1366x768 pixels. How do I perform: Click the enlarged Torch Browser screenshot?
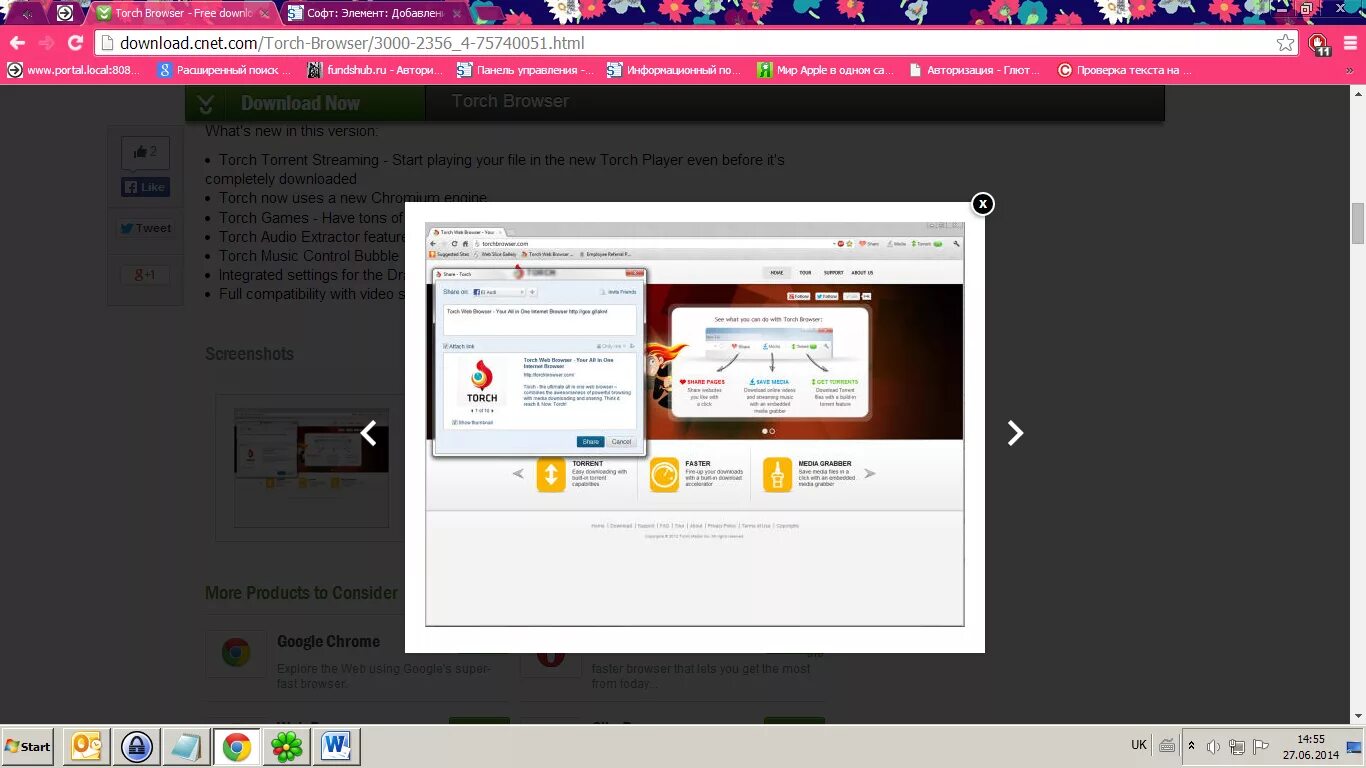click(x=694, y=424)
